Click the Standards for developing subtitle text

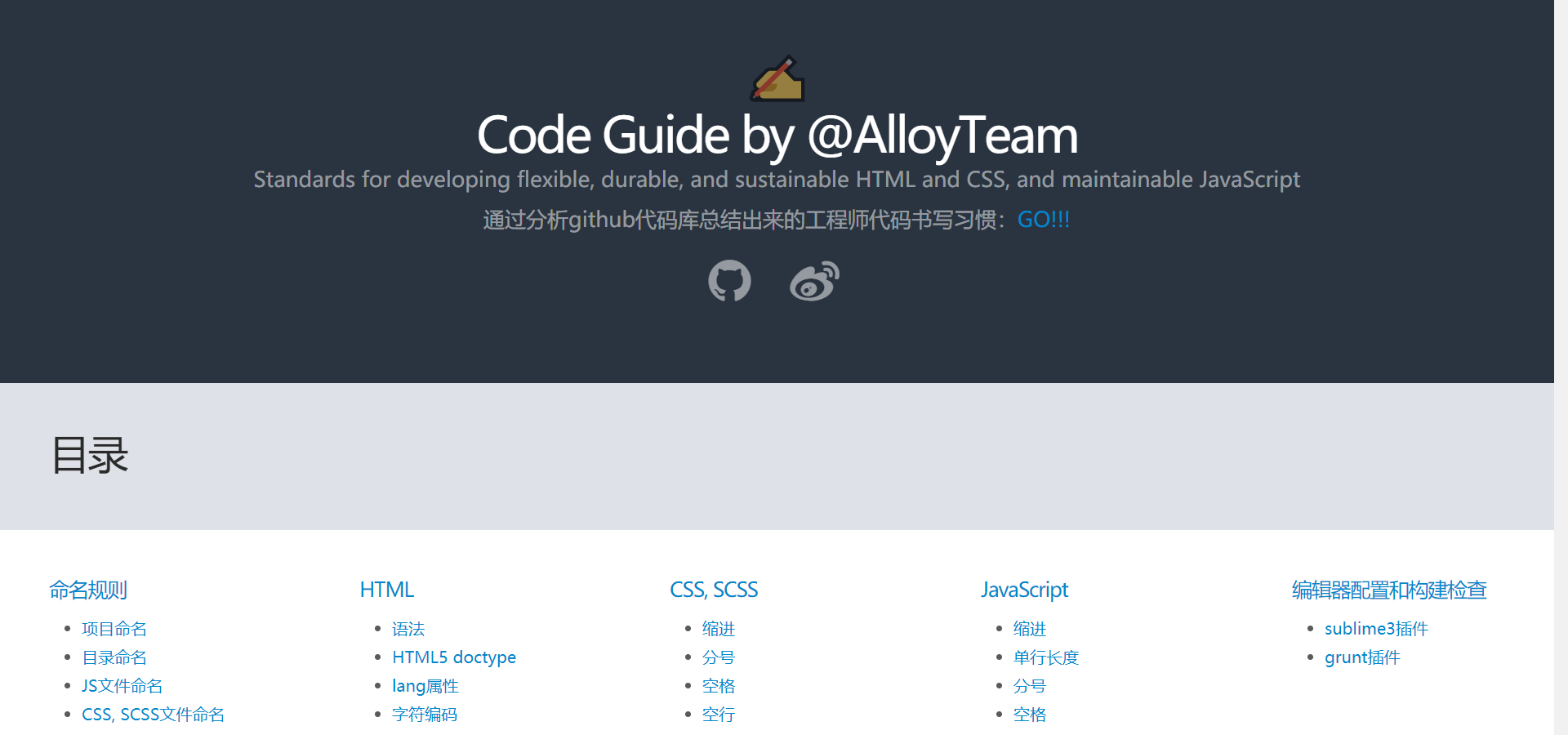777,180
